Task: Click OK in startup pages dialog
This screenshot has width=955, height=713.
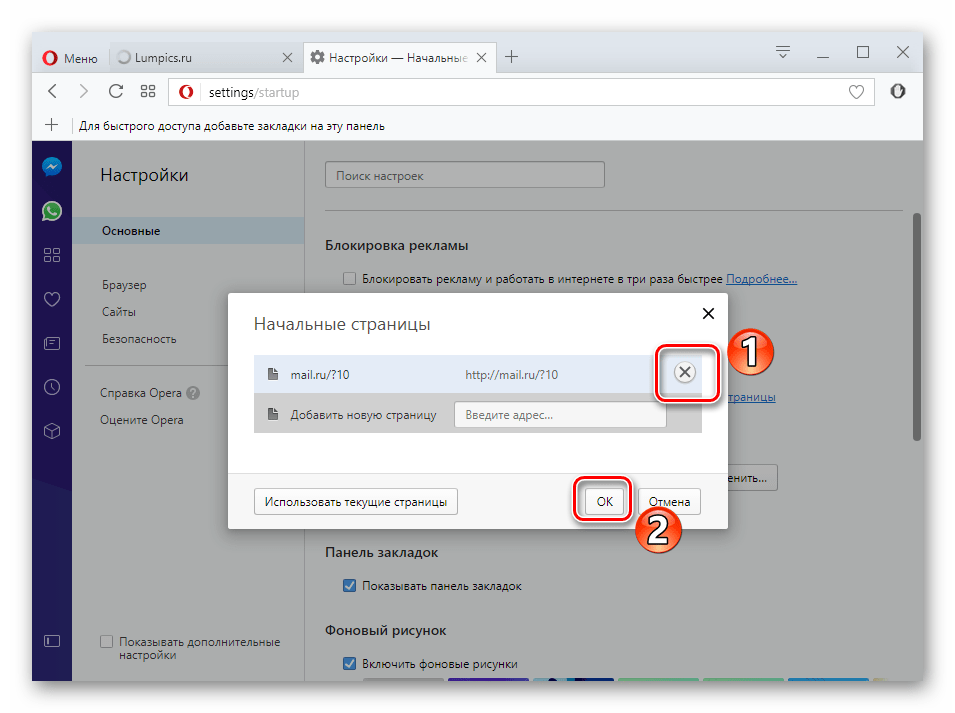Action: tap(604, 502)
